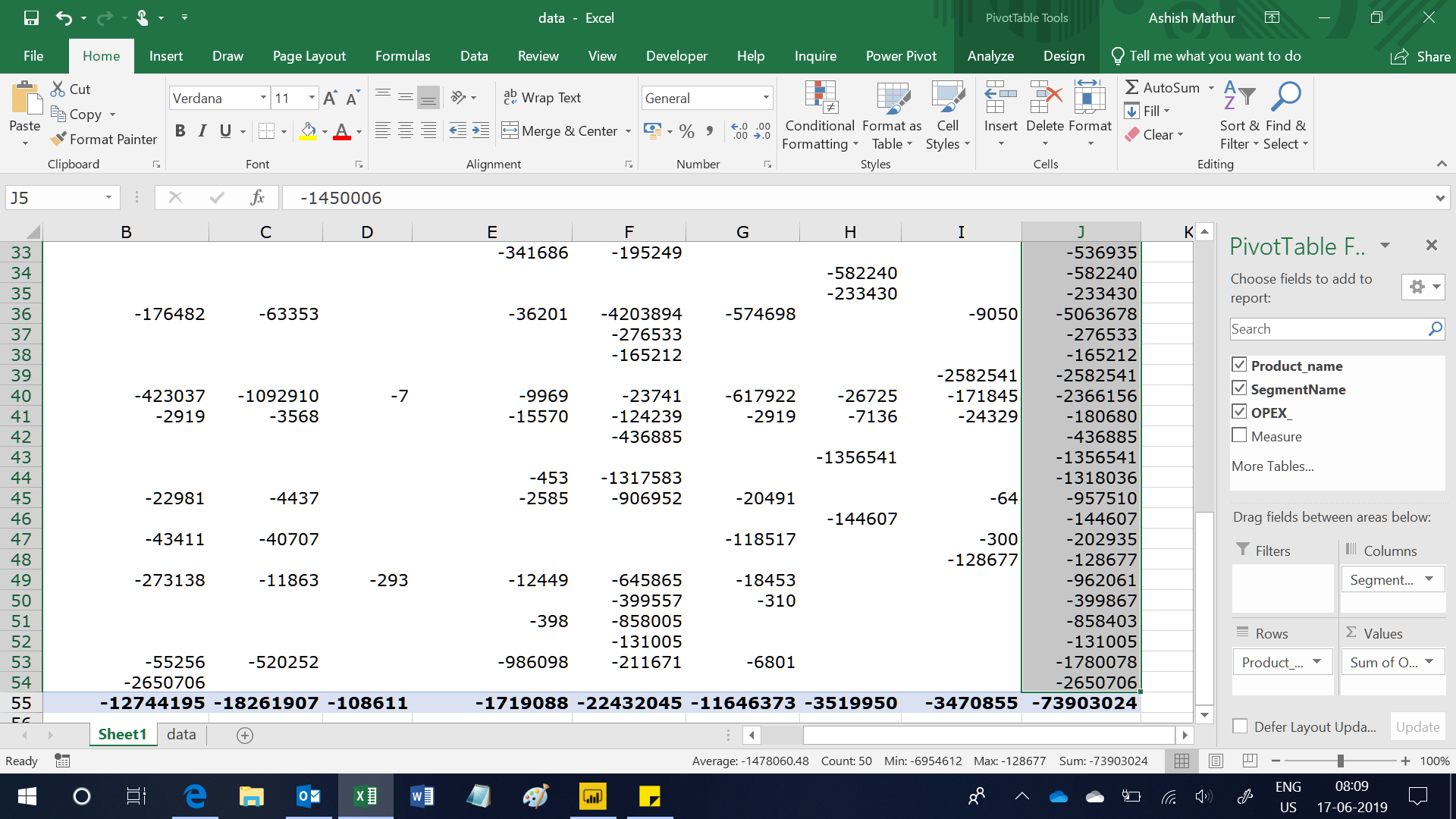Image resolution: width=1456 pixels, height=819 pixels.
Task: Click Merge & Center button
Action: (x=560, y=131)
